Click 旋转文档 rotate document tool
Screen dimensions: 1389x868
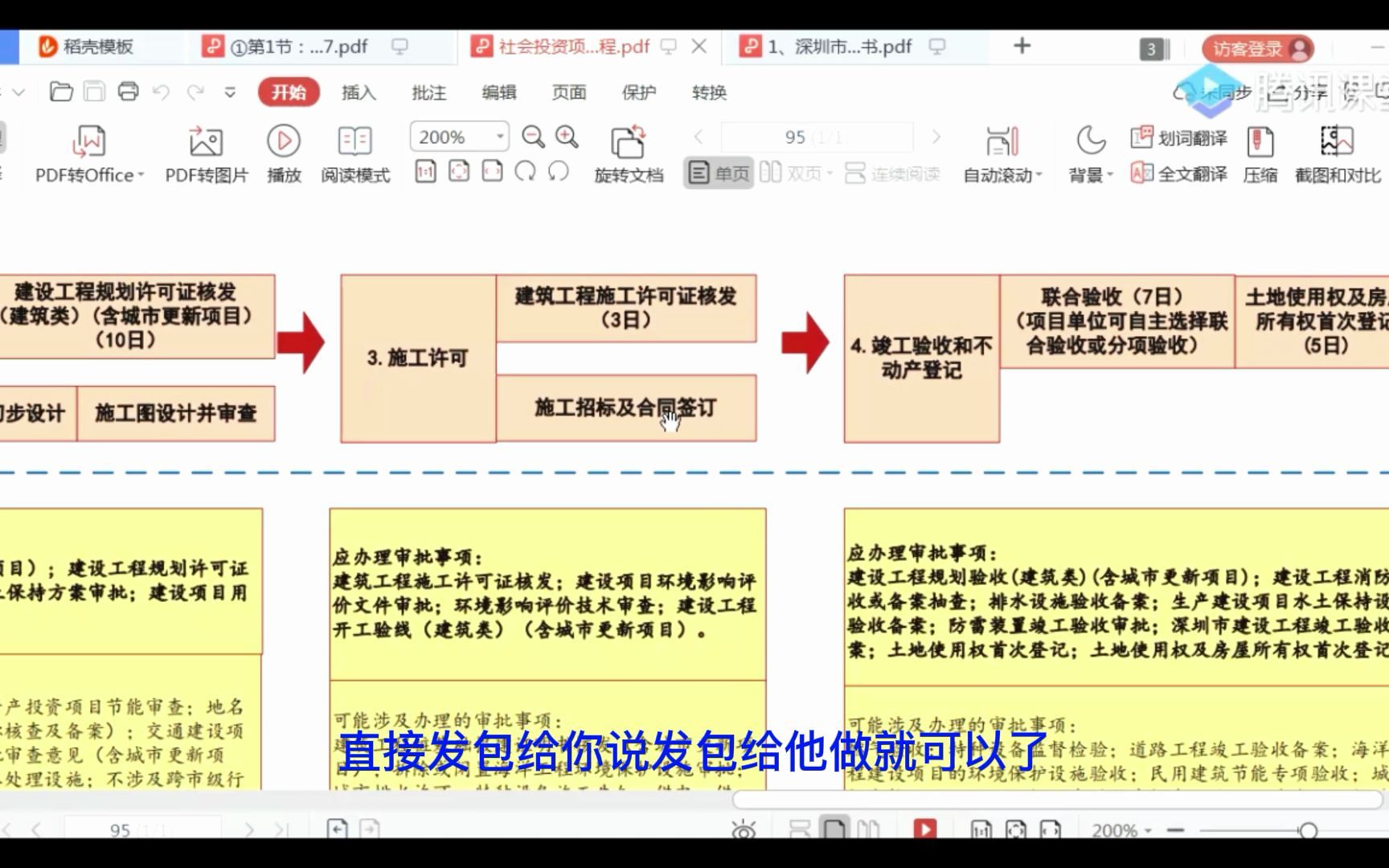629,154
